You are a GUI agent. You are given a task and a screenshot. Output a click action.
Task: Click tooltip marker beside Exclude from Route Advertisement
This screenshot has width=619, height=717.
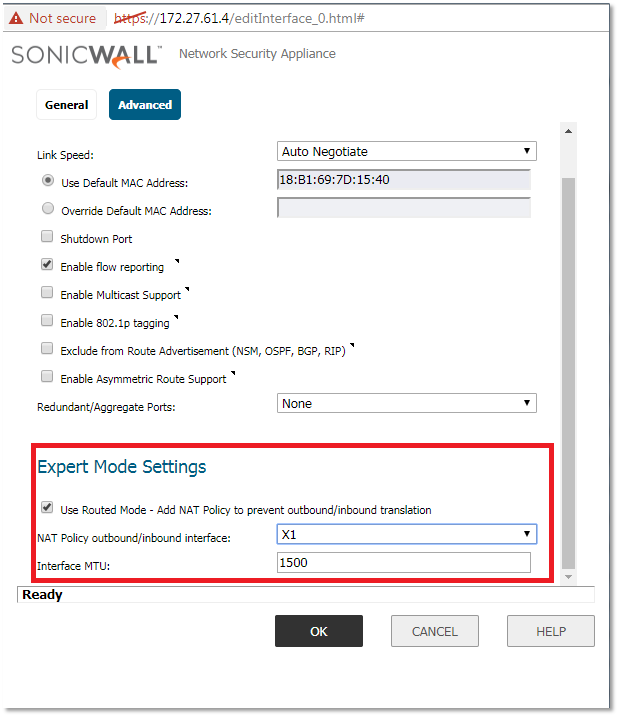point(352,345)
